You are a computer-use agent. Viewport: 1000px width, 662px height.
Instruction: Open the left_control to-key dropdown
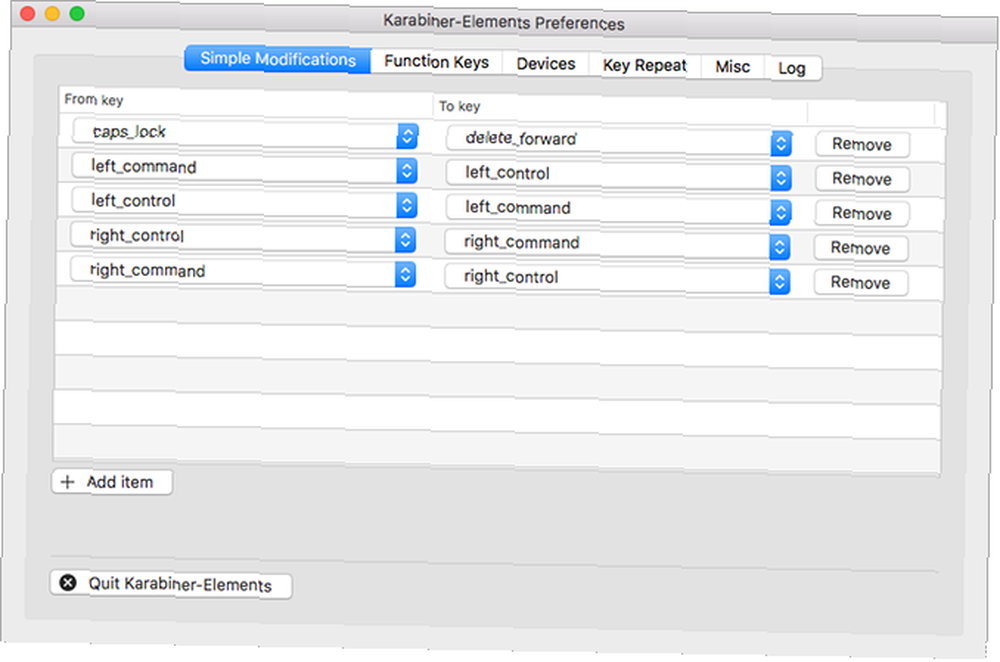click(619, 175)
